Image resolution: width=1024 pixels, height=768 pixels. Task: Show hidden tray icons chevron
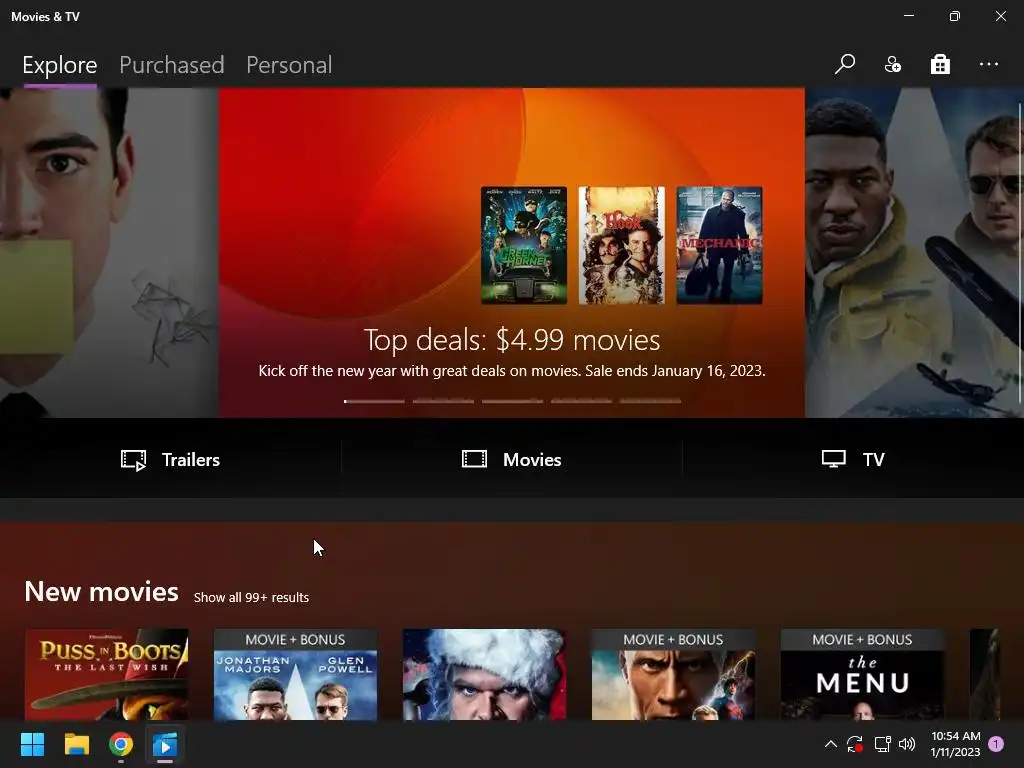[x=831, y=744]
